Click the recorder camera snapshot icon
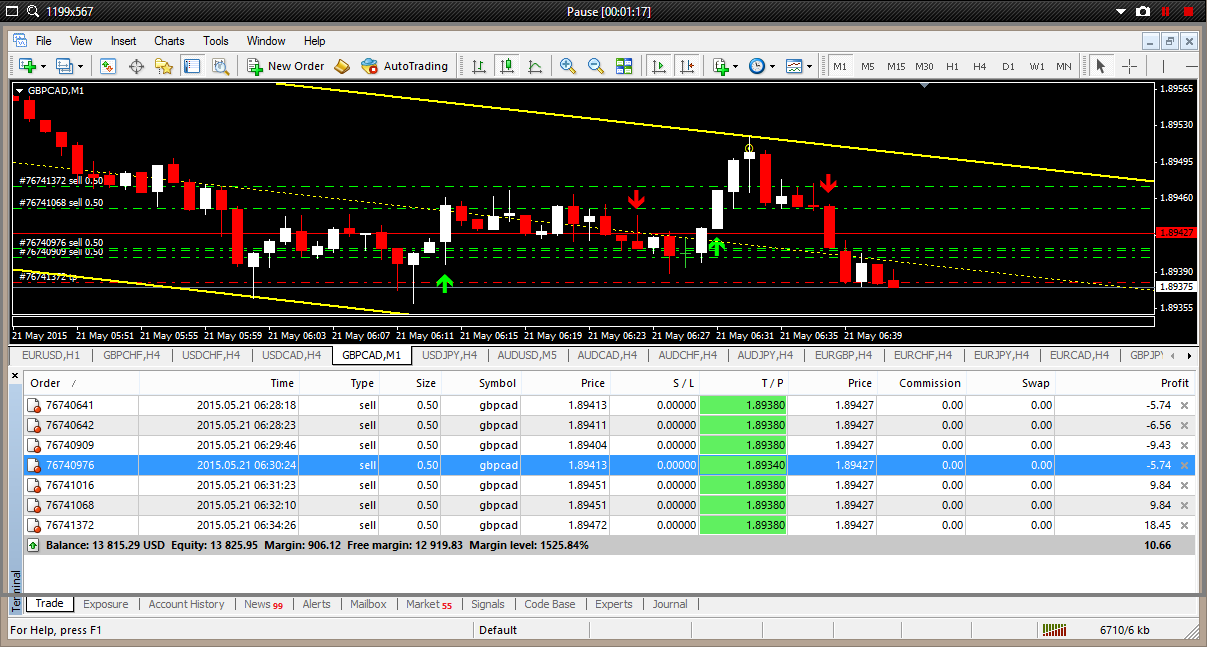The image size is (1207, 647). (1143, 11)
